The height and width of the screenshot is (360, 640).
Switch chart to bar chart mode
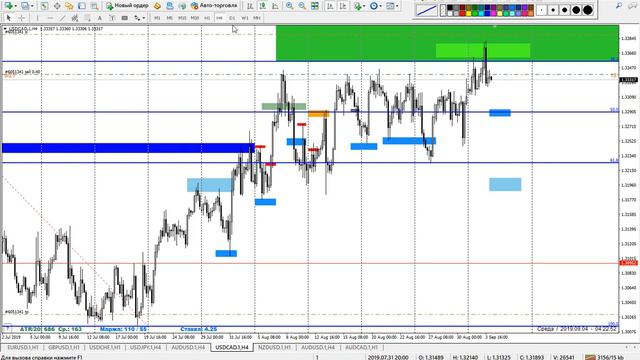pos(250,6)
